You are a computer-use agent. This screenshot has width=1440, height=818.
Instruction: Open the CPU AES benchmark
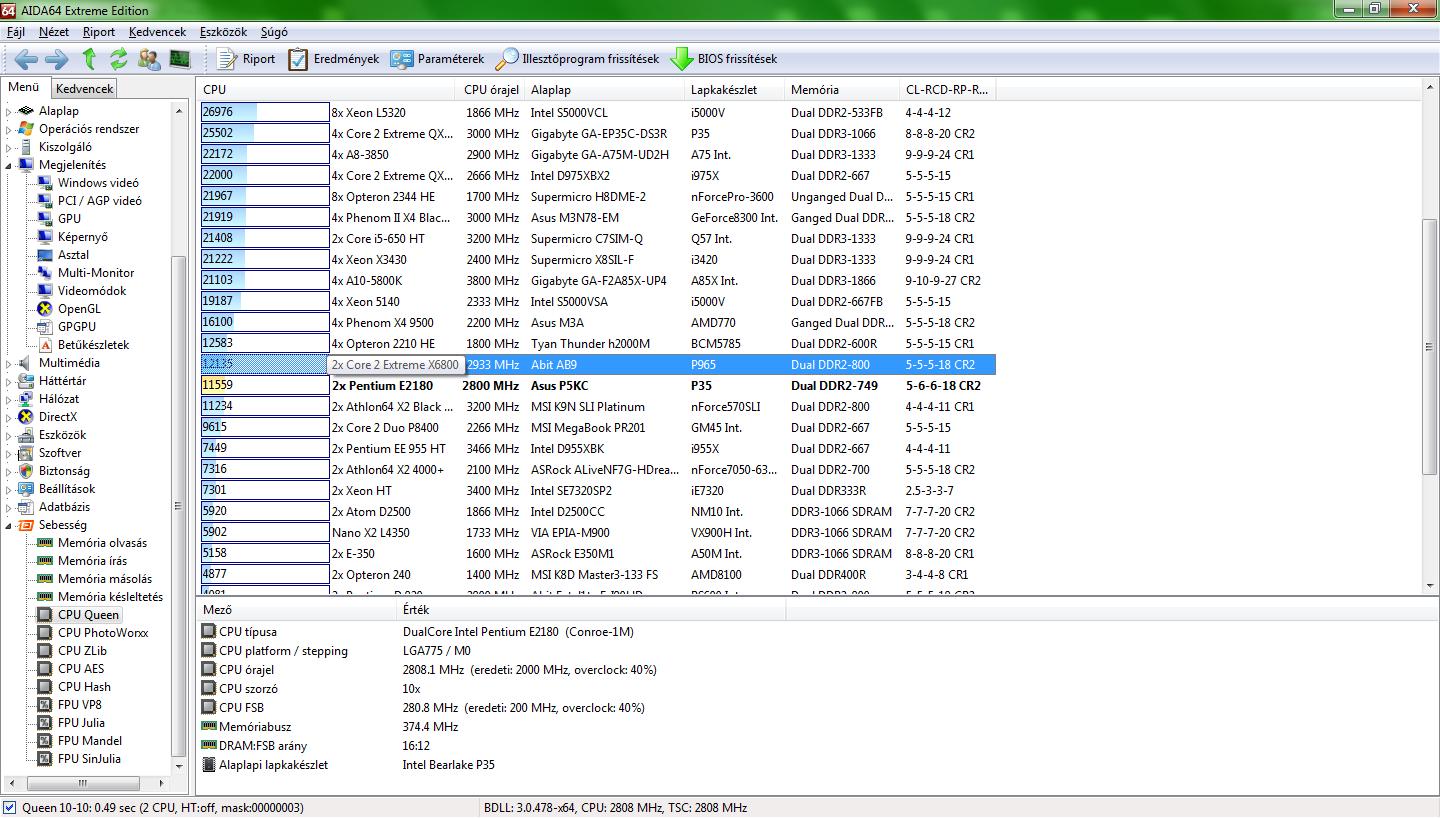click(x=81, y=669)
